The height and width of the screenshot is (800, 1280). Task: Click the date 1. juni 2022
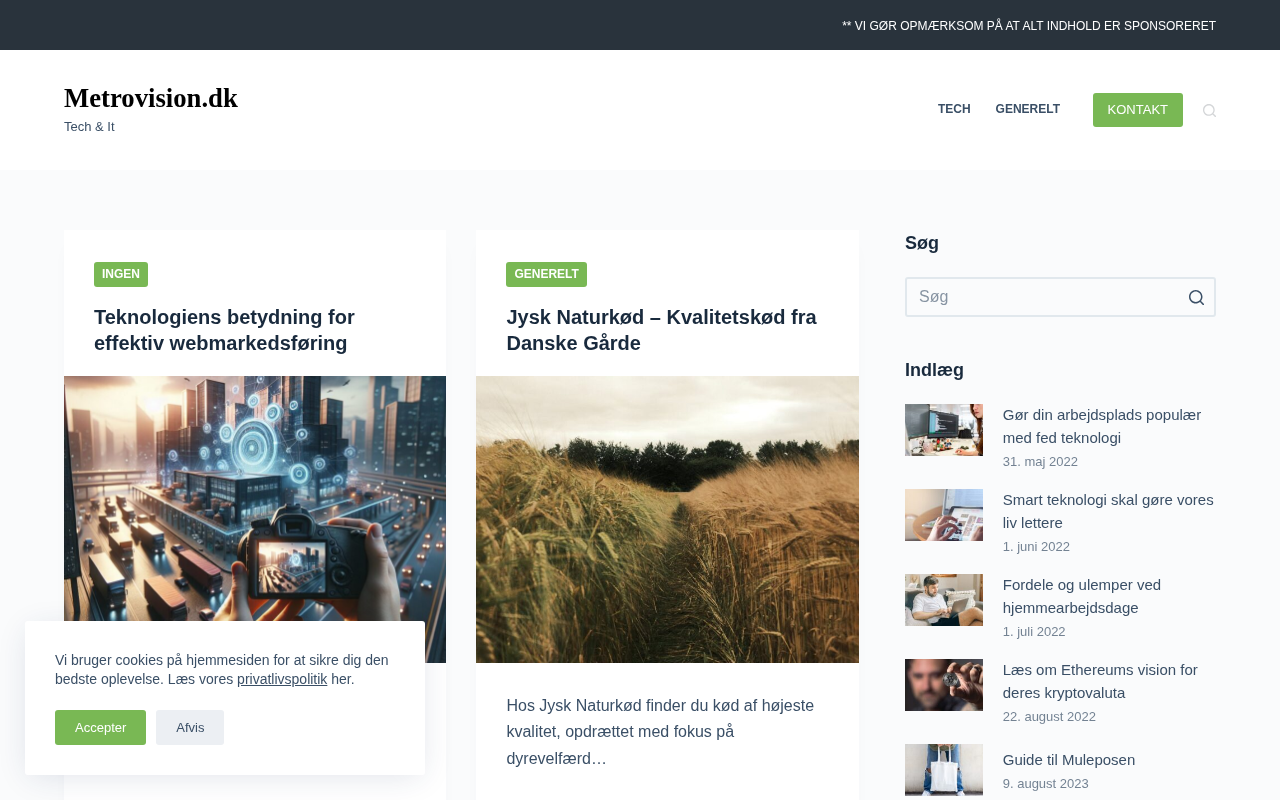click(x=1036, y=547)
